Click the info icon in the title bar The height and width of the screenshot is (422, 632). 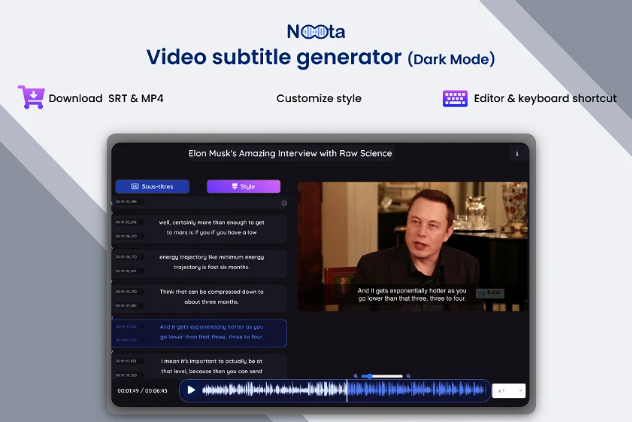coord(517,154)
